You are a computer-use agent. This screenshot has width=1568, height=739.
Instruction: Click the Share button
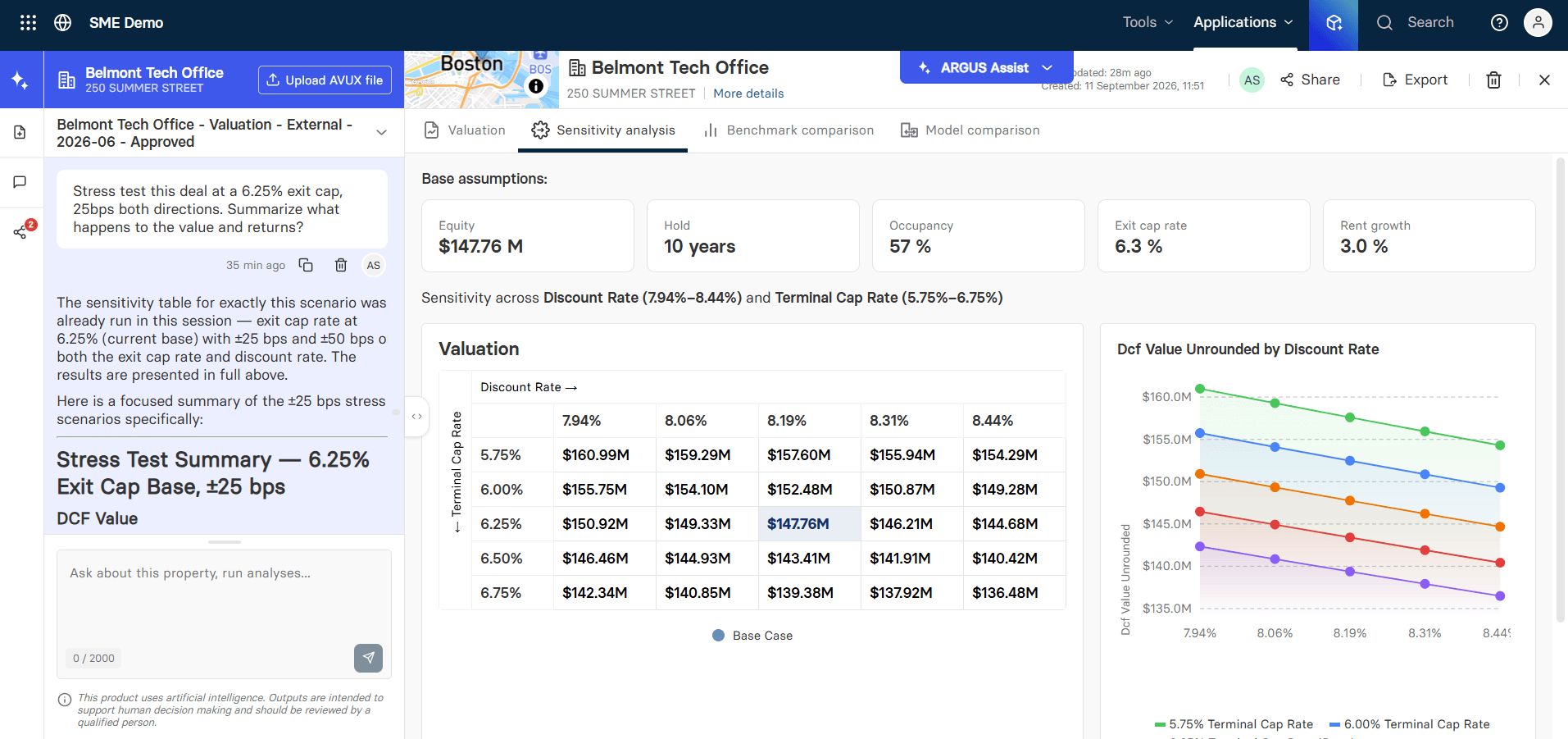coord(1311,80)
